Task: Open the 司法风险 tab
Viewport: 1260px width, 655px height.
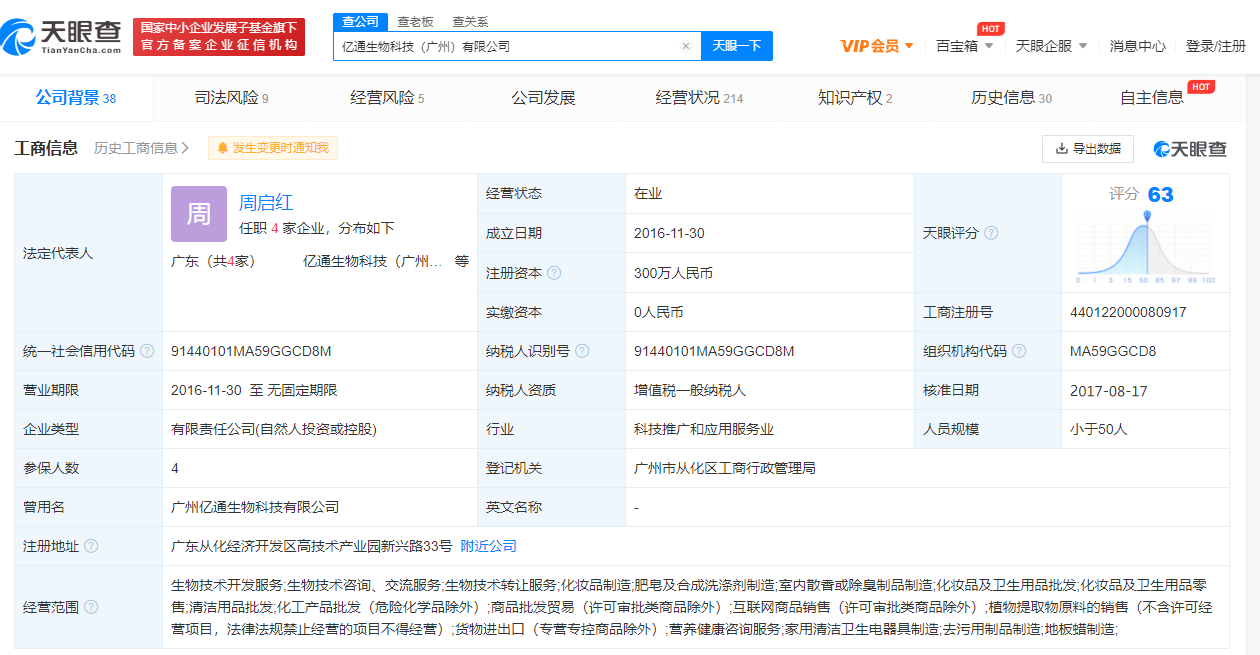Action: [231, 98]
